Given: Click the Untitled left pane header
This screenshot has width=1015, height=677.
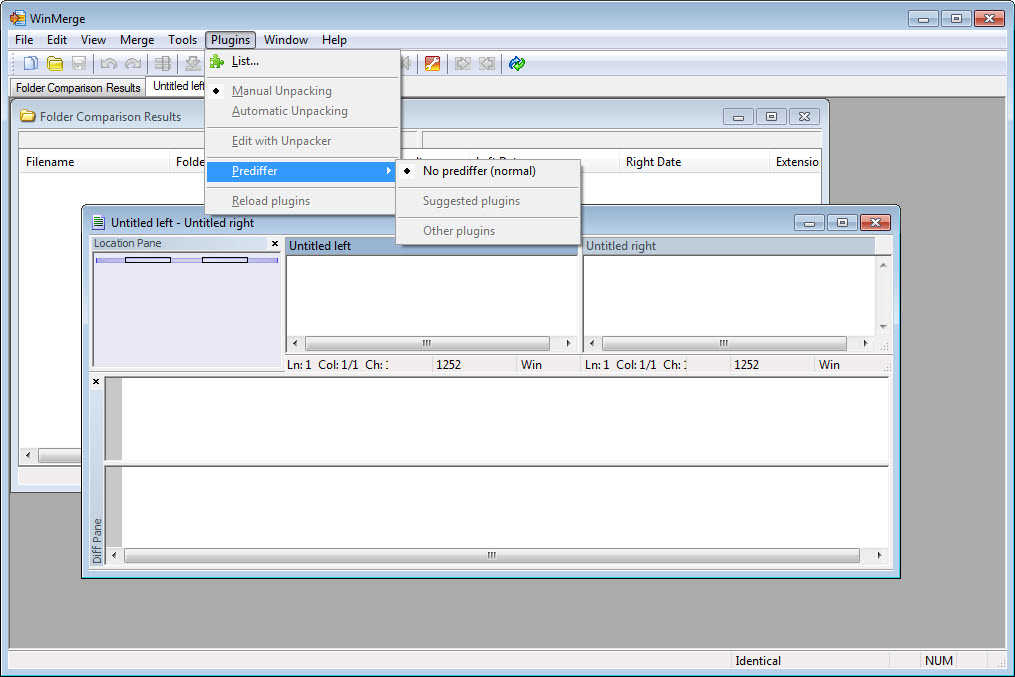Looking at the screenshot, I should tap(432, 246).
